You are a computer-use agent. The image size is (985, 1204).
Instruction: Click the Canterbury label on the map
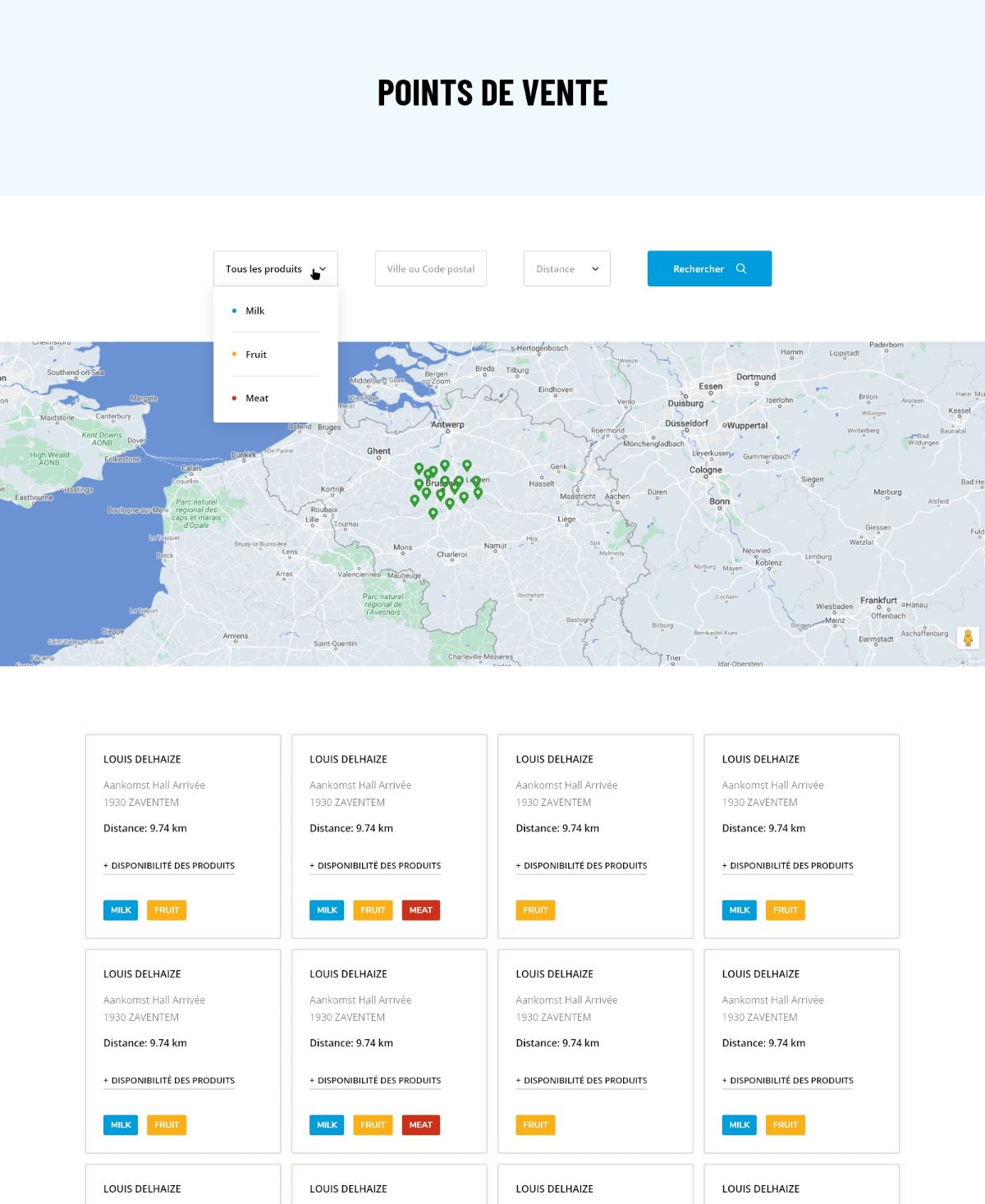pyautogui.click(x=113, y=417)
